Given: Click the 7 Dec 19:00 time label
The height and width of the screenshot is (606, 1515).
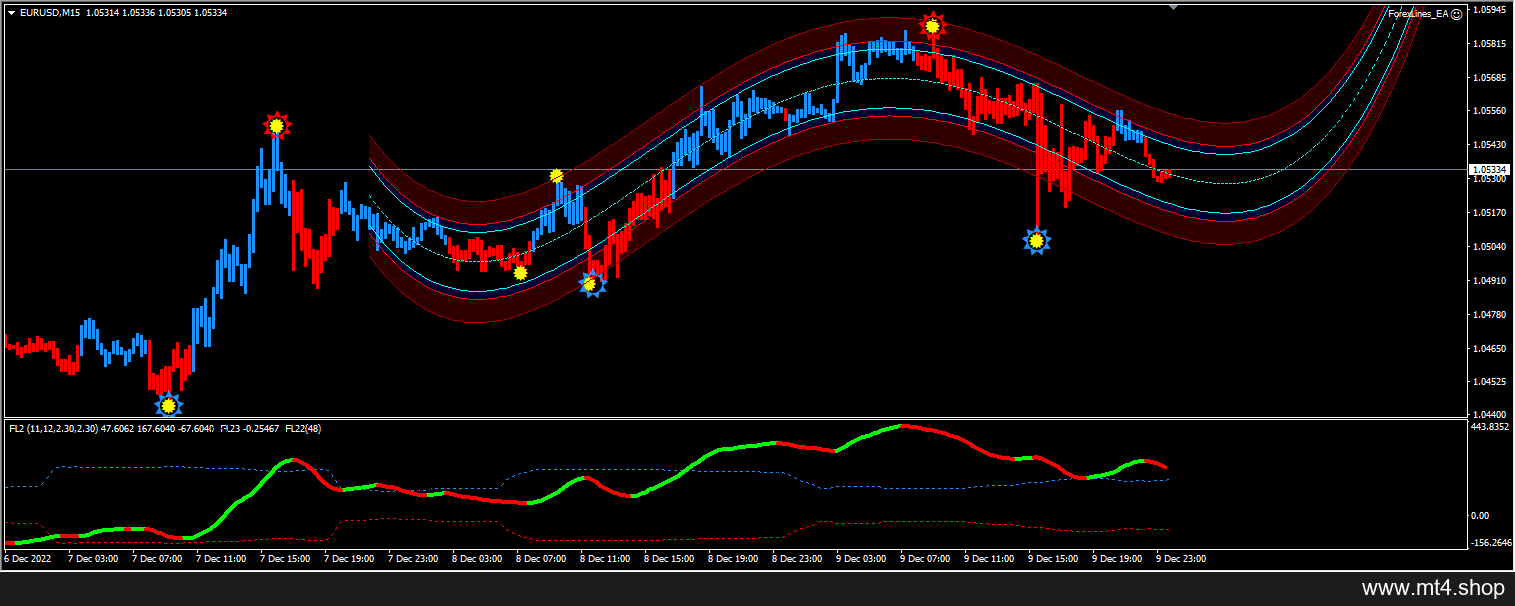Looking at the screenshot, I should tap(349, 559).
